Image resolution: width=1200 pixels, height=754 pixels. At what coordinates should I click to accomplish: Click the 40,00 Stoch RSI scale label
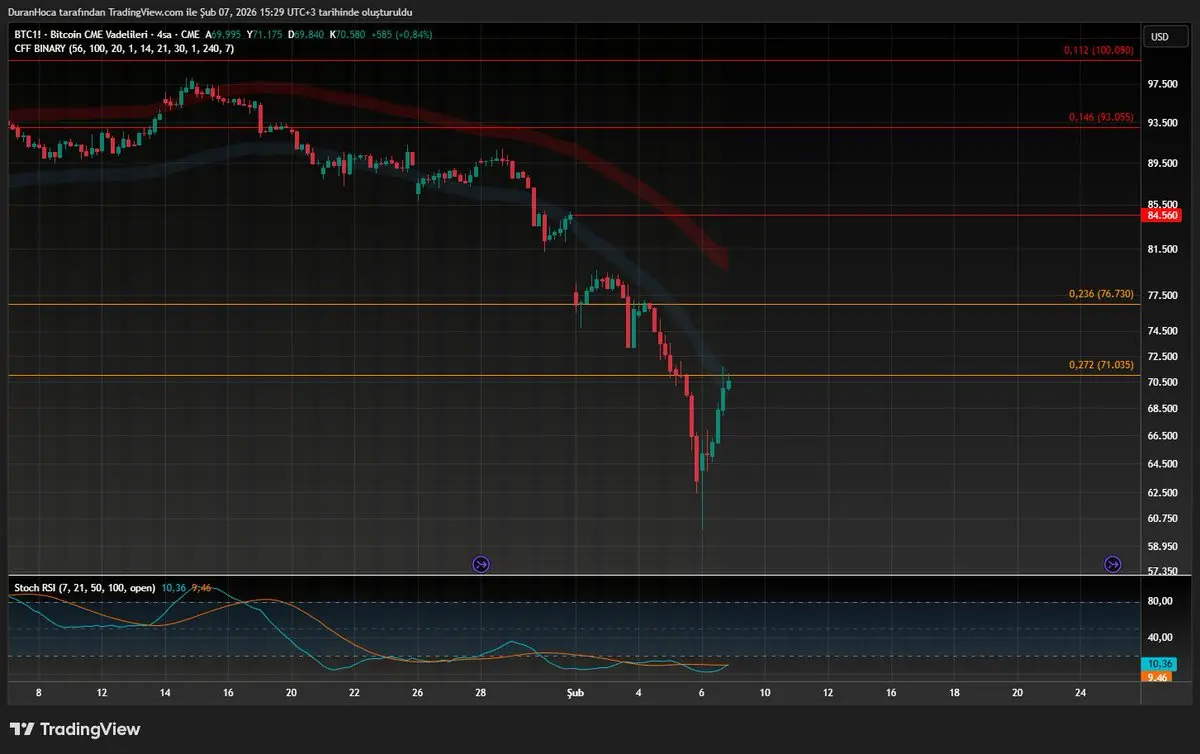[1160, 637]
